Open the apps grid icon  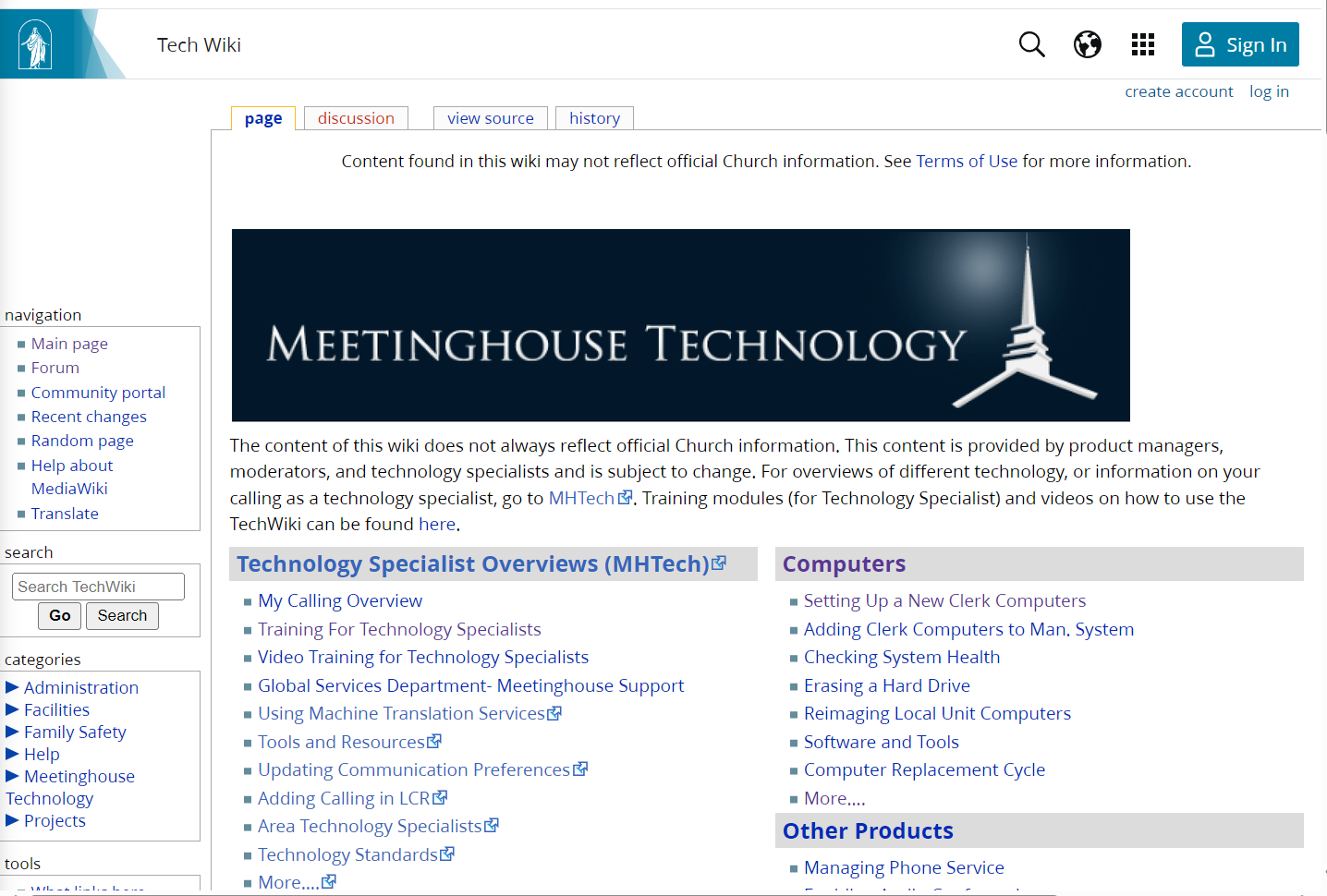[1143, 44]
